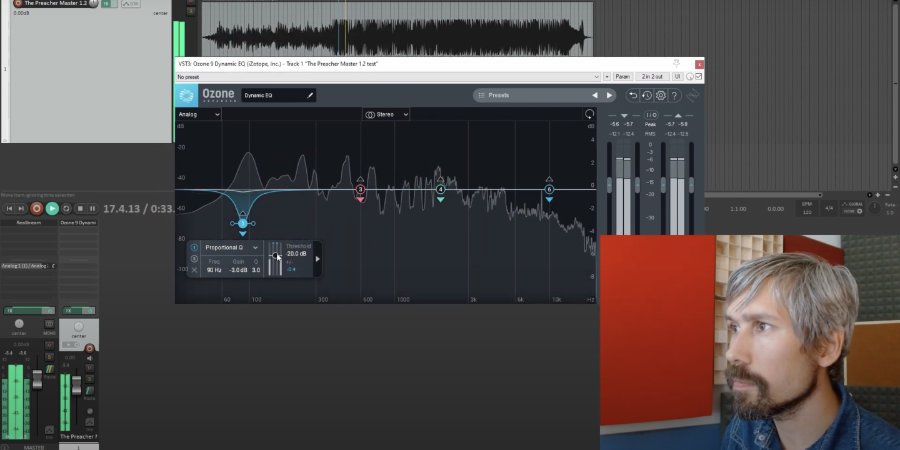Click the band threshold slider handle
Screen dimensions: 900x450
click(275, 256)
